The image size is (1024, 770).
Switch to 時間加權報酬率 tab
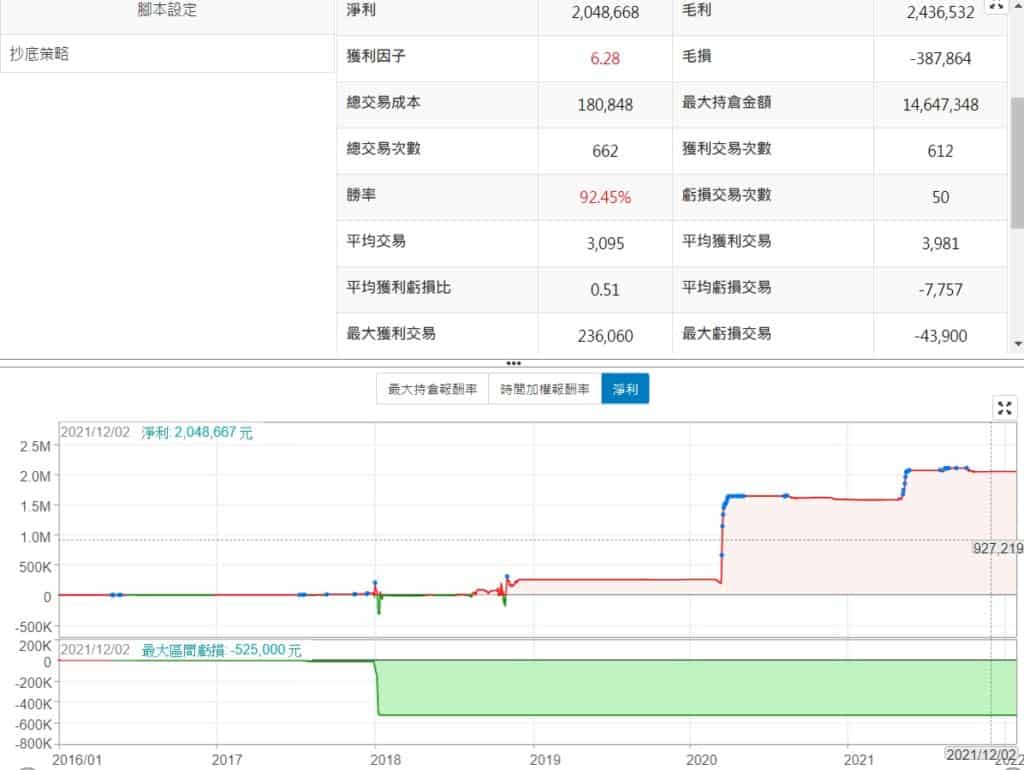coord(544,389)
